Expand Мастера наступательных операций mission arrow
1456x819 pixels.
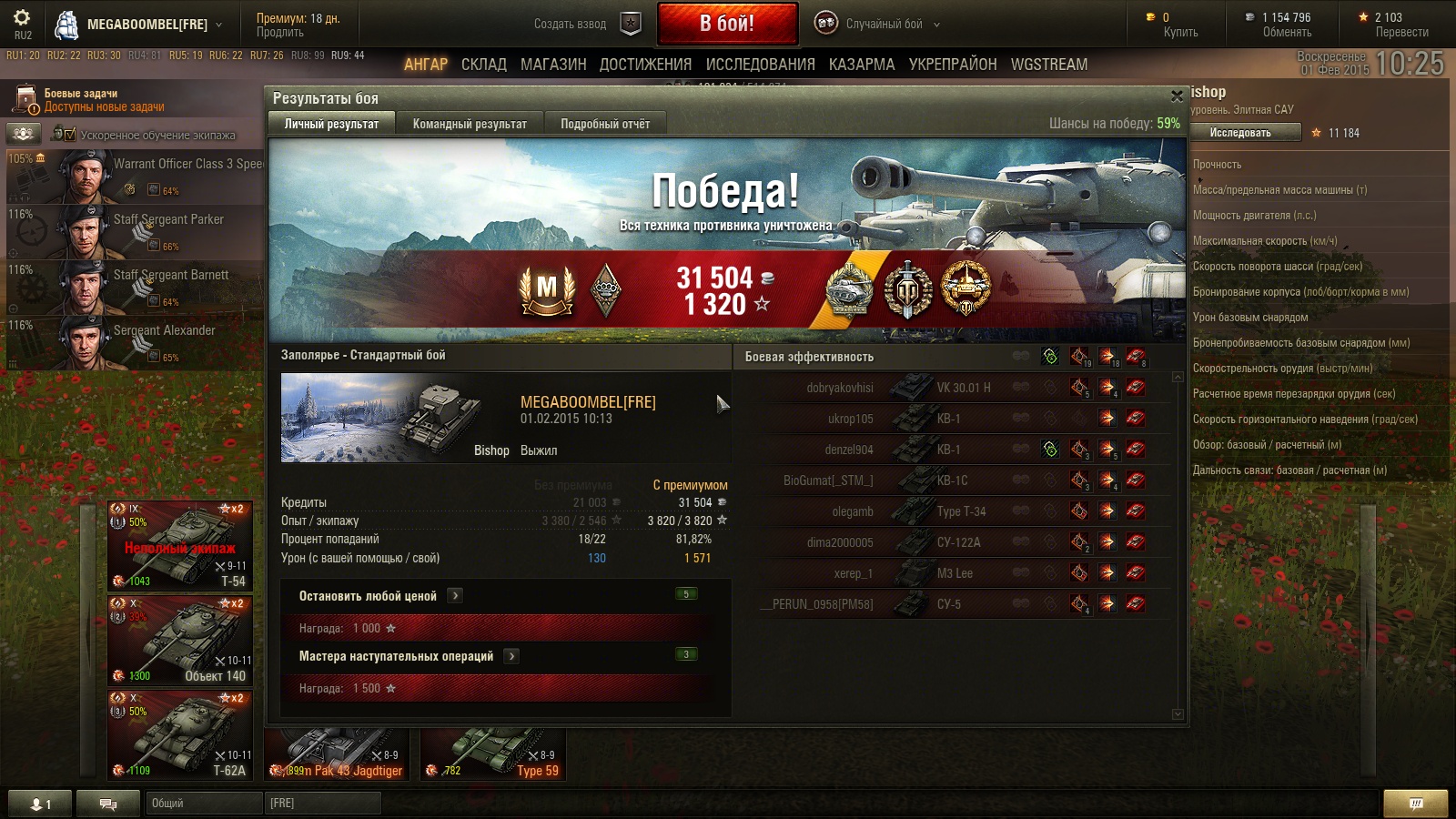click(x=512, y=656)
